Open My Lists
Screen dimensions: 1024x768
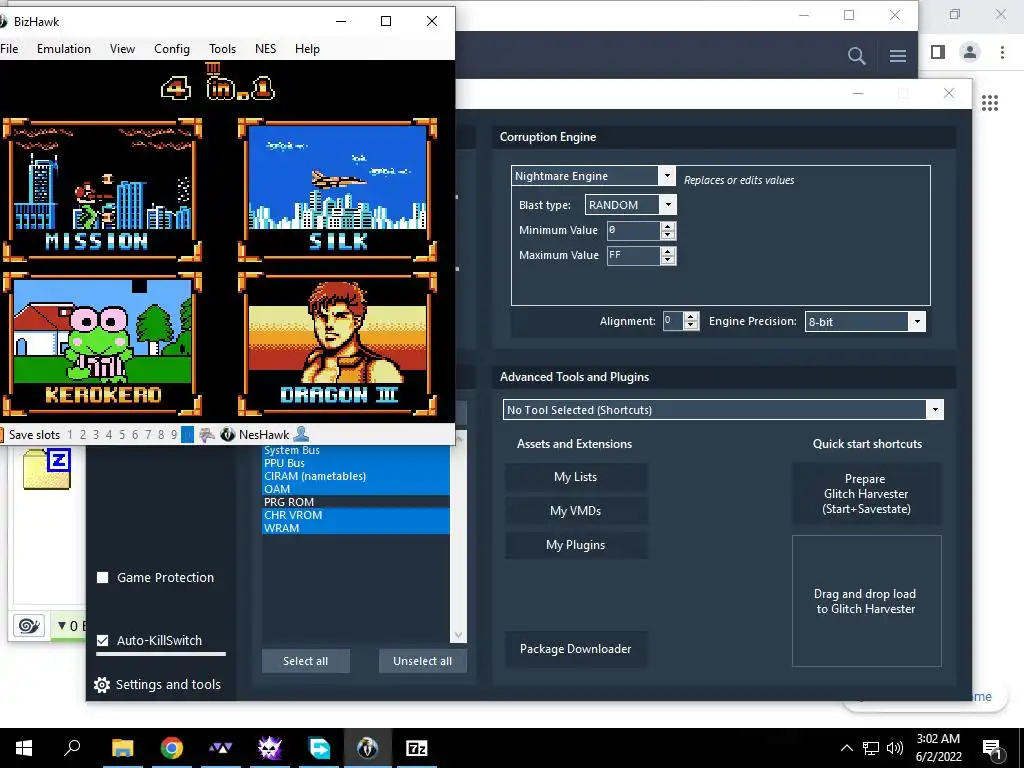[575, 477]
